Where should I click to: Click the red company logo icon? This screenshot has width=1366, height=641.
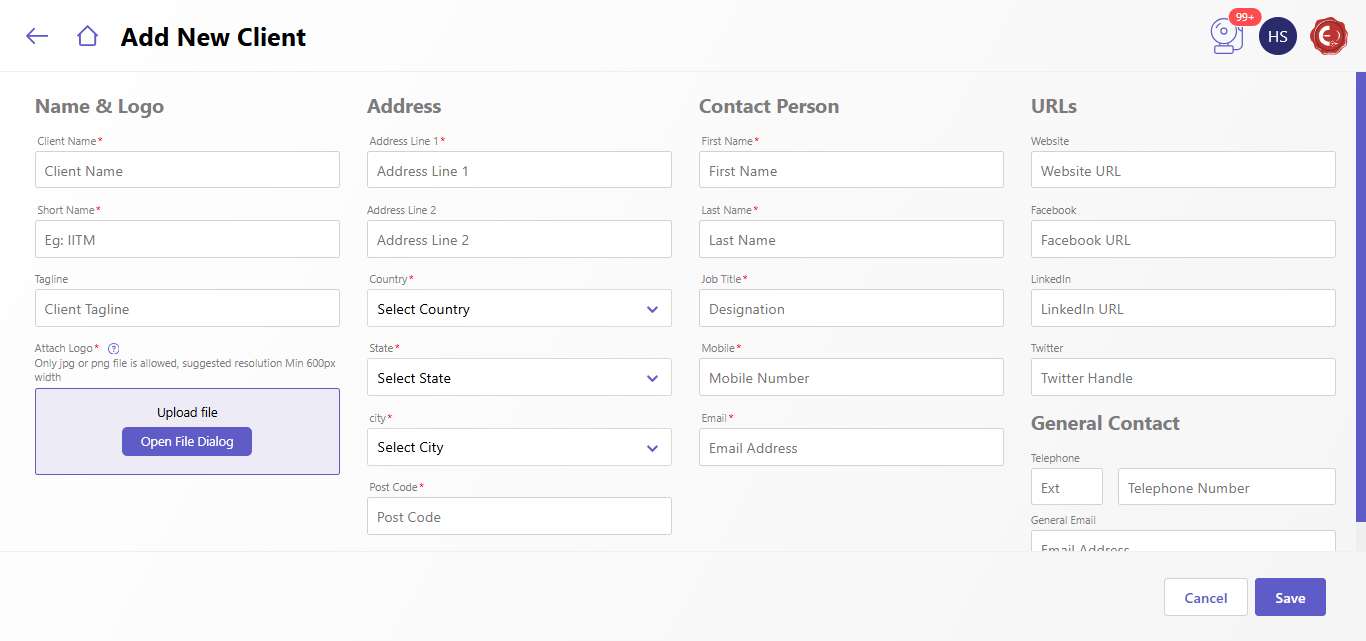tap(1328, 37)
